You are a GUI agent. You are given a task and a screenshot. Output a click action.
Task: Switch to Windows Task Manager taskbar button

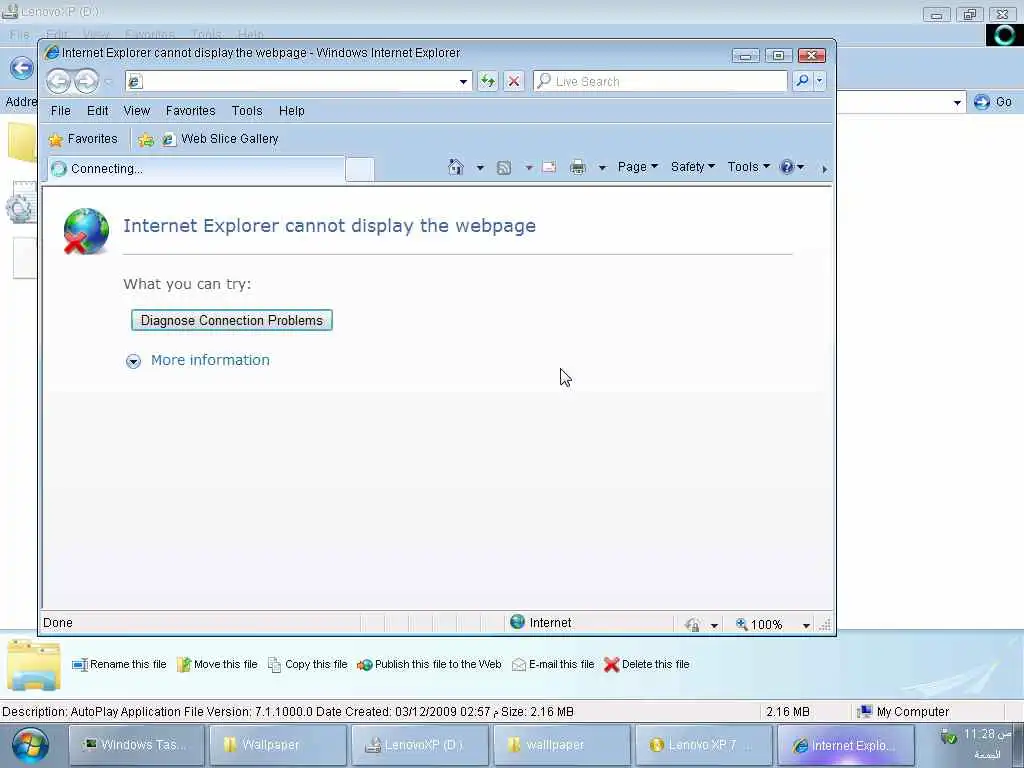coord(136,745)
